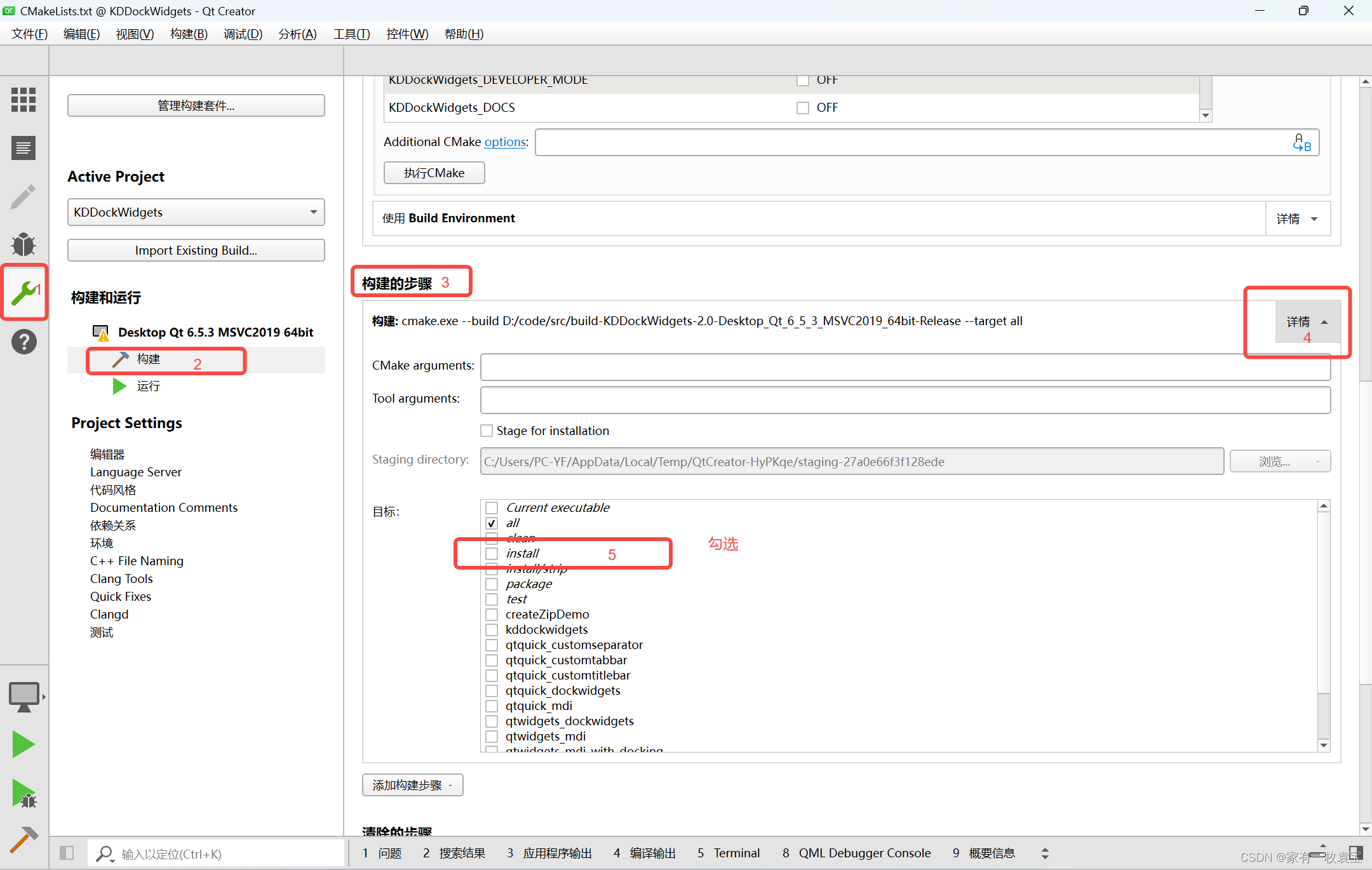Open Help mode question mark icon

[24, 342]
